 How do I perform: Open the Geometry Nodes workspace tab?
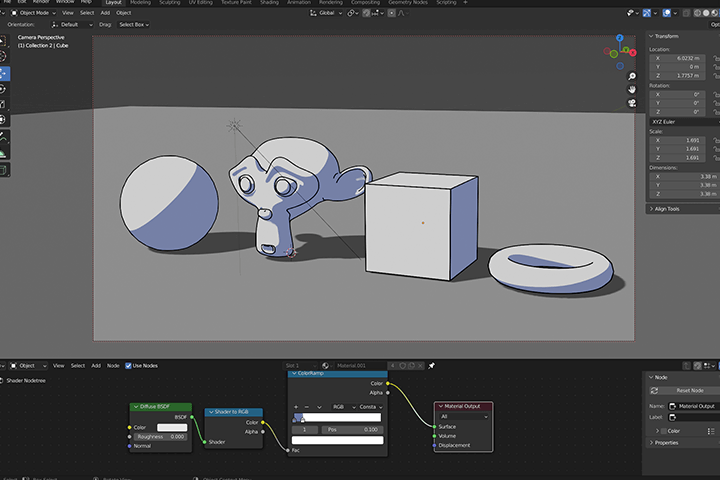(408, 2)
